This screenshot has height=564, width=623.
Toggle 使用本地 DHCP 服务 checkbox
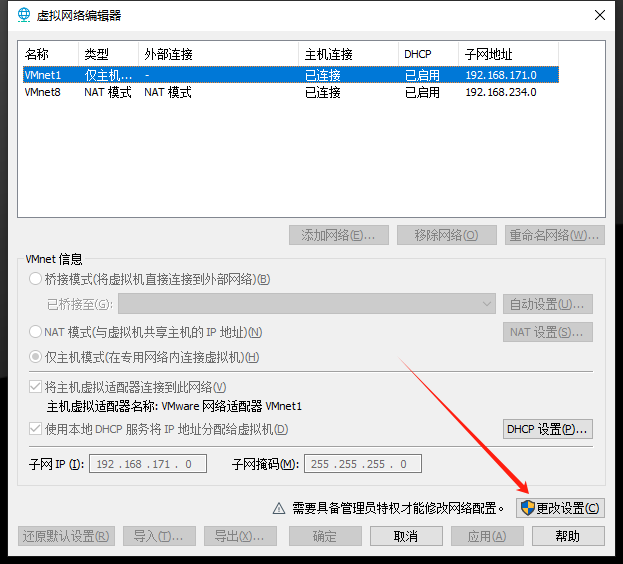pos(35,429)
